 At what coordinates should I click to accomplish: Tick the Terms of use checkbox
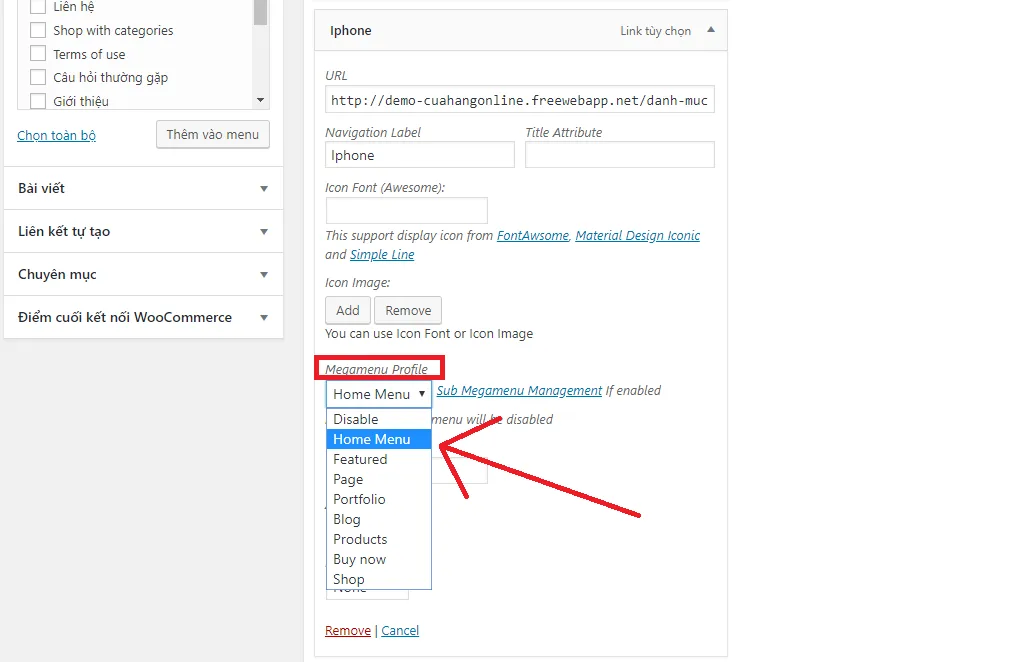38,54
